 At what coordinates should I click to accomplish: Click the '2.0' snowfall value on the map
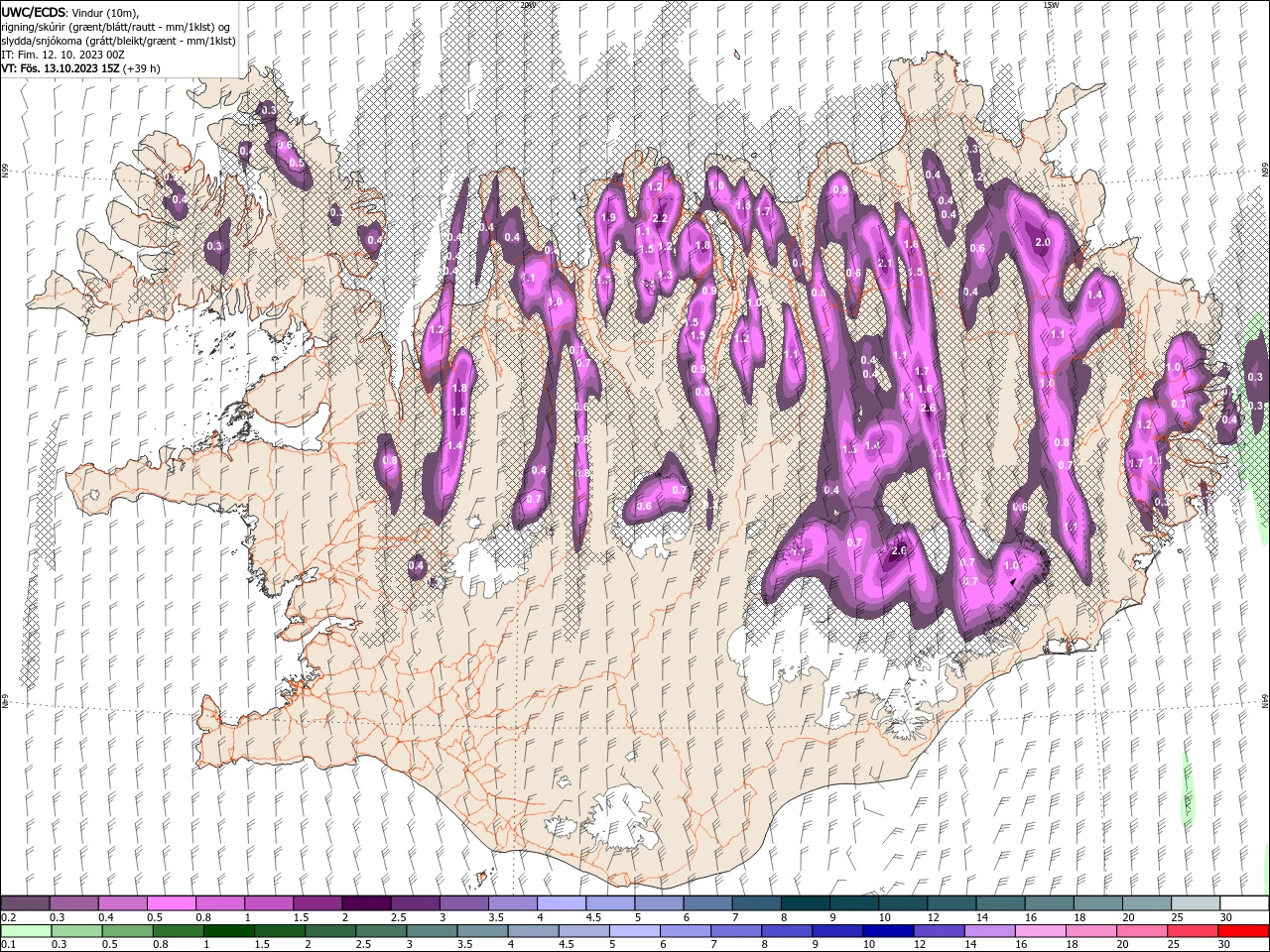(1043, 242)
